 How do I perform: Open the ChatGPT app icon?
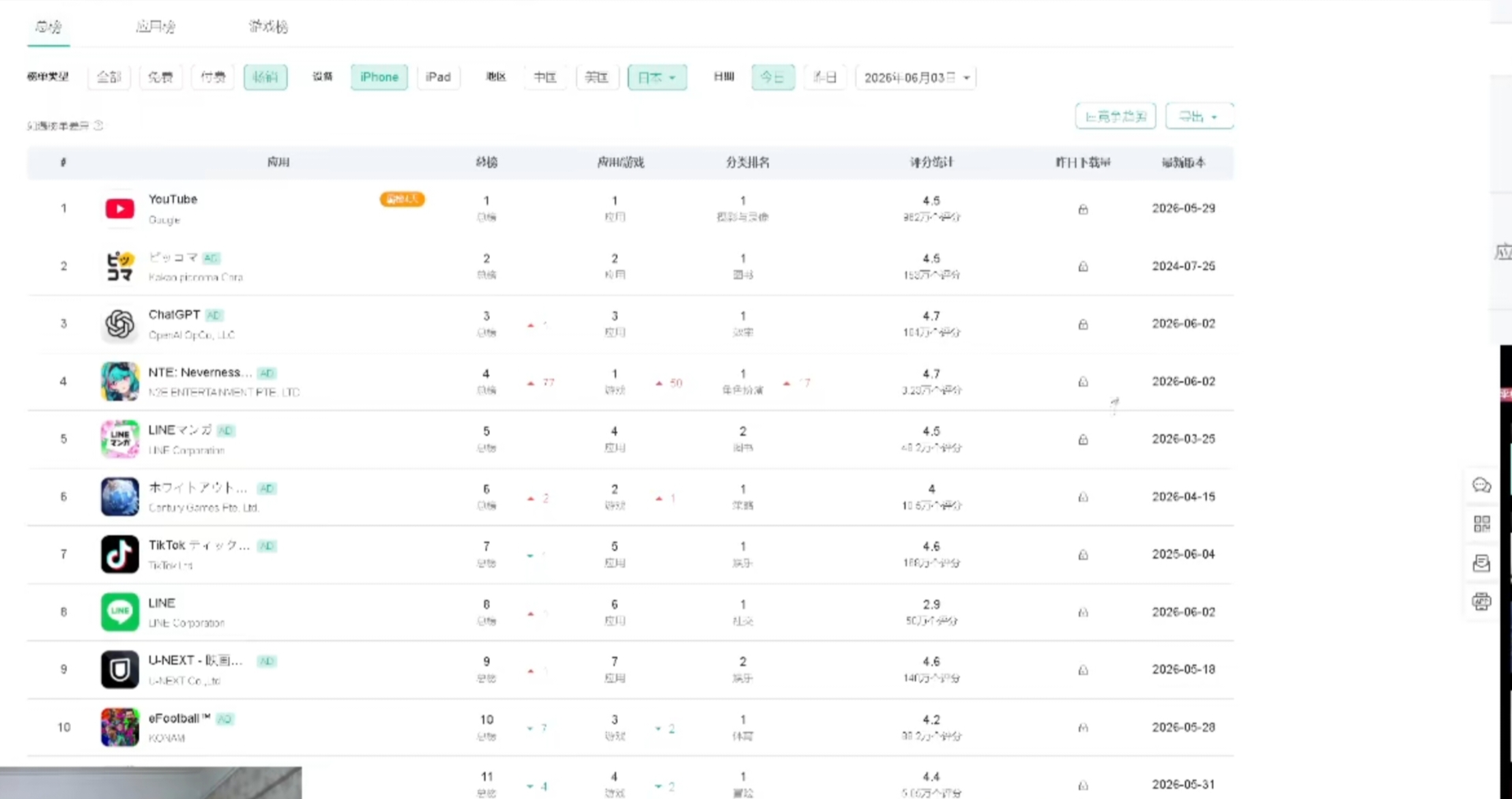(120, 324)
